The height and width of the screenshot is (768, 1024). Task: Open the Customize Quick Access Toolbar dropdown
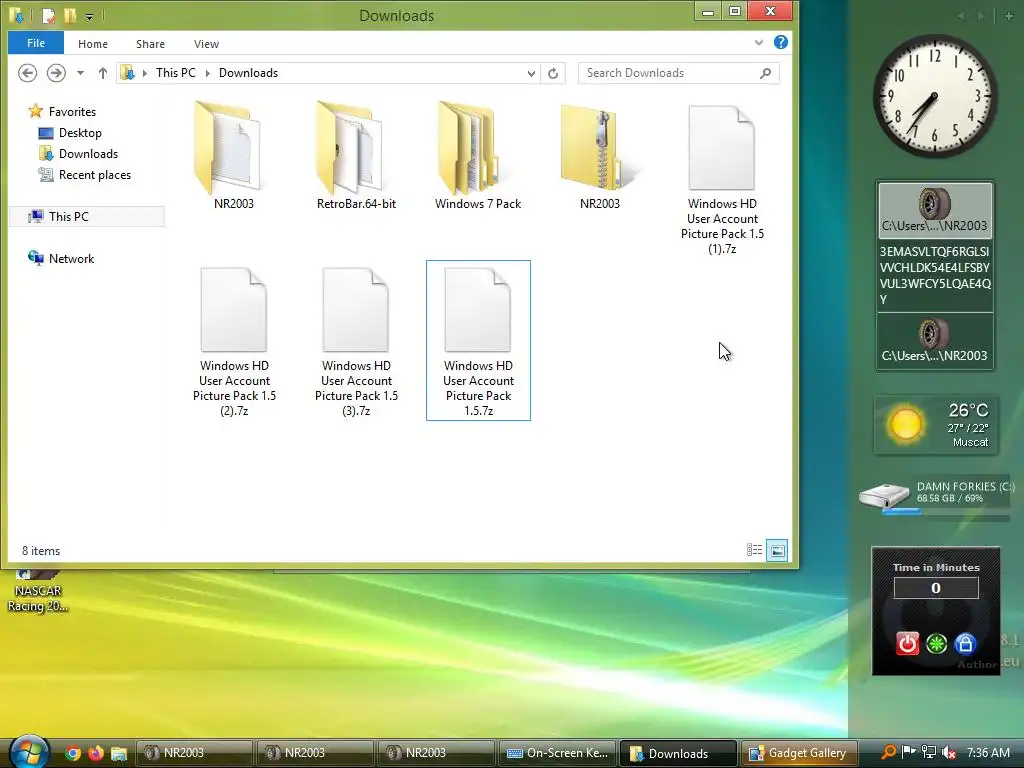pos(89,16)
